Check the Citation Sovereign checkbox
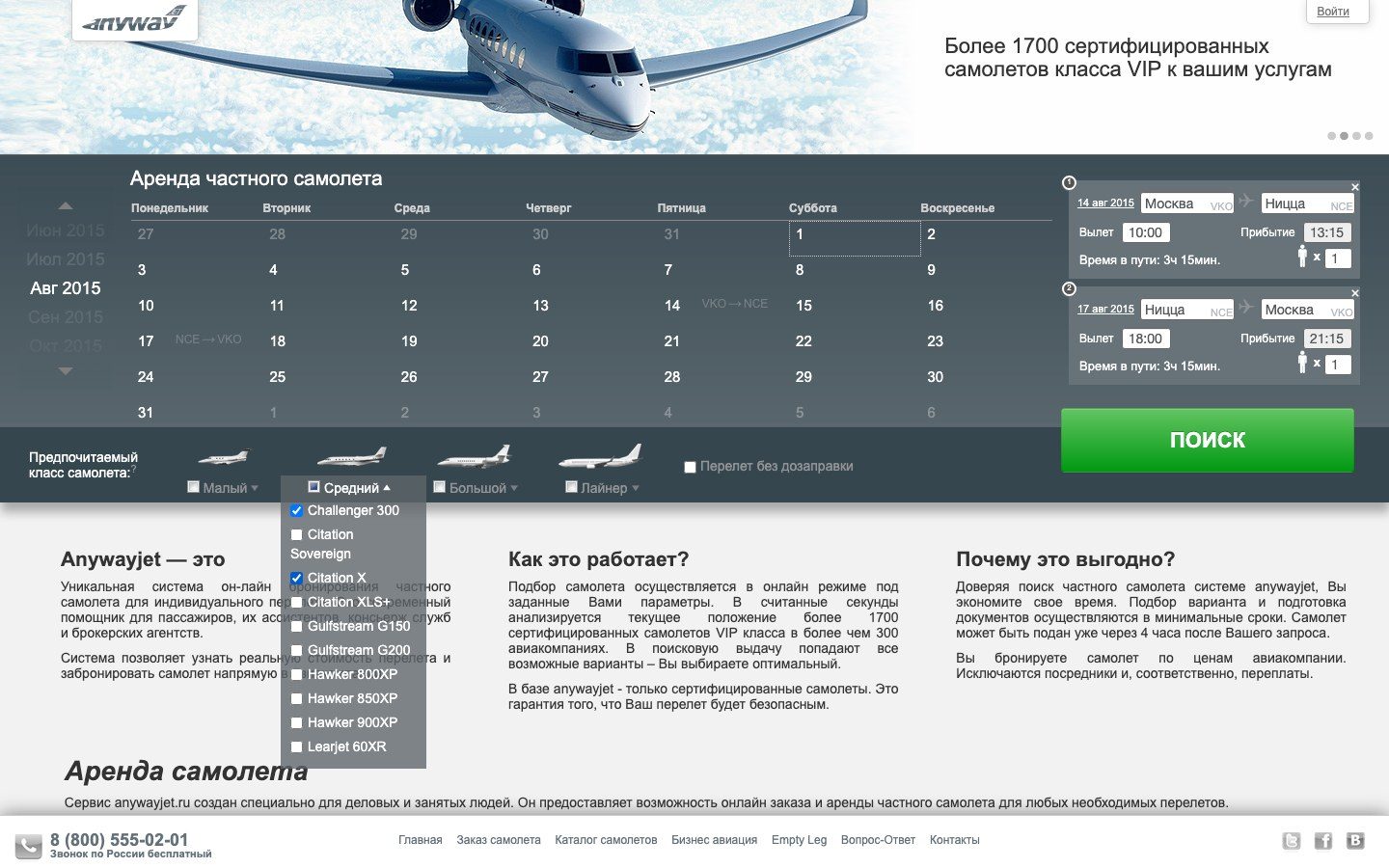This screenshot has width=1389, height=868. tap(297, 535)
